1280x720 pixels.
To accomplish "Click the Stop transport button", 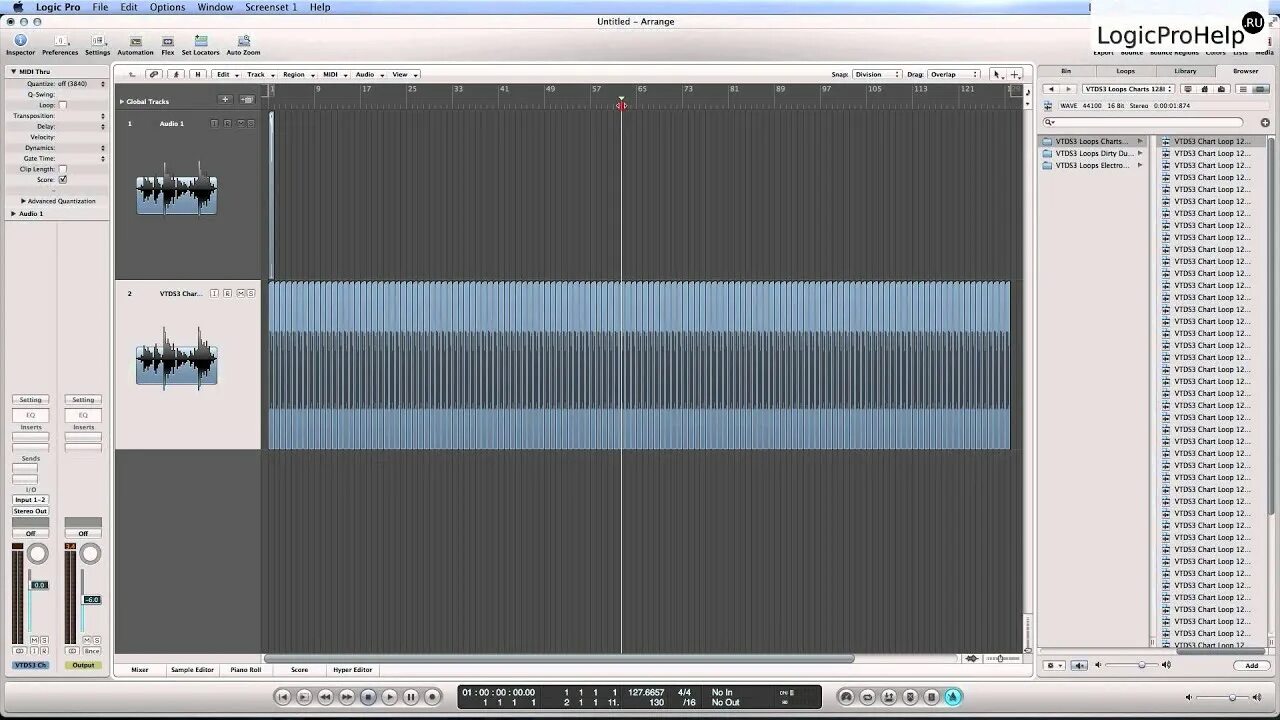I will 368,697.
